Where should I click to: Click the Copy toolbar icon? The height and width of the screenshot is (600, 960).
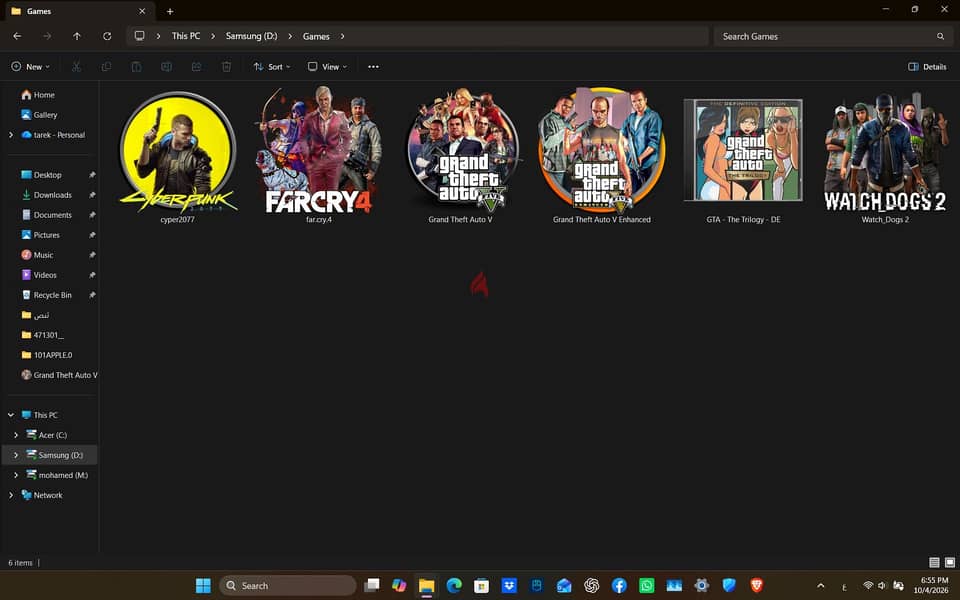click(x=107, y=67)
